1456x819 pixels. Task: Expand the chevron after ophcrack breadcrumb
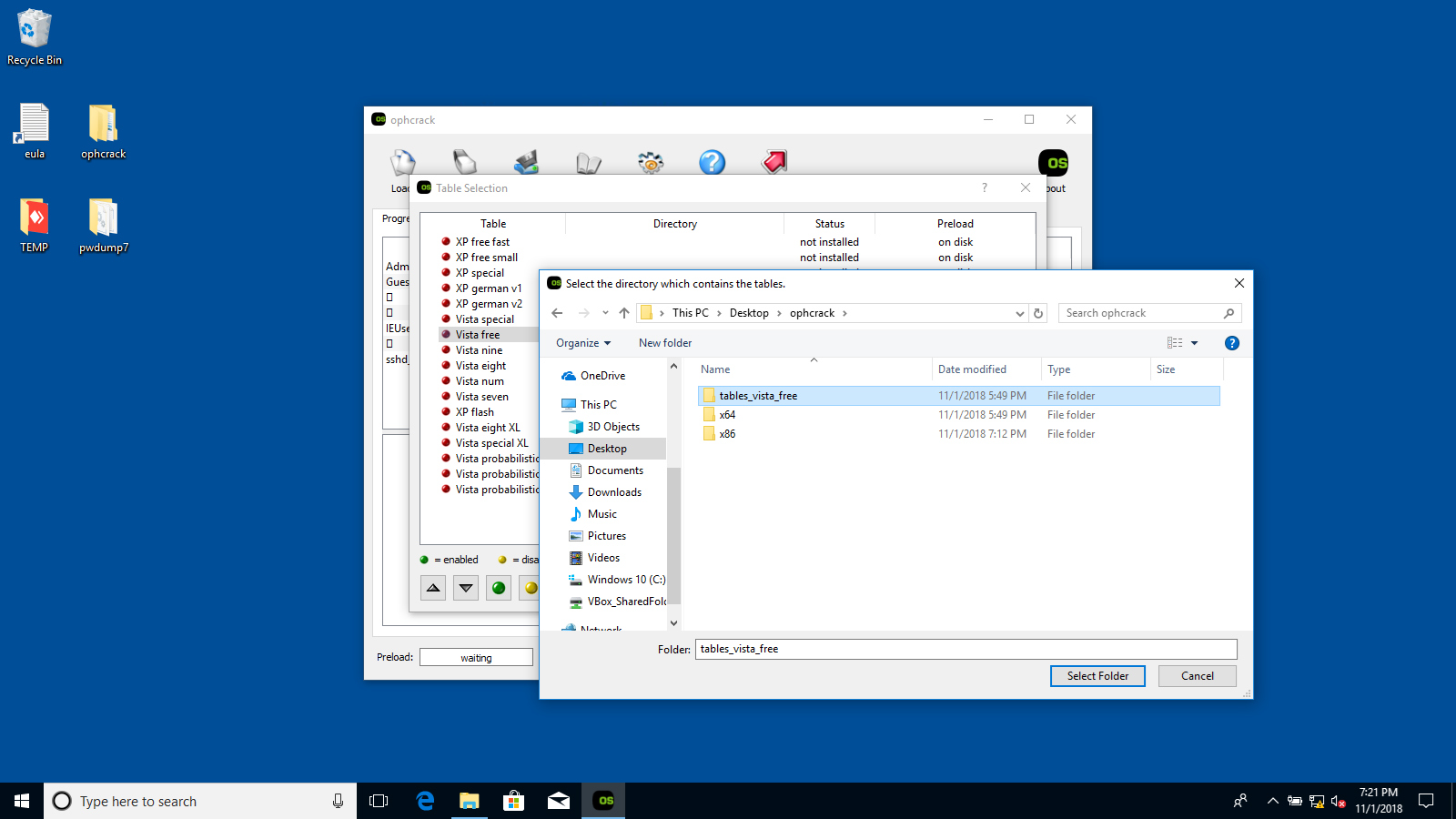[844, 313]
